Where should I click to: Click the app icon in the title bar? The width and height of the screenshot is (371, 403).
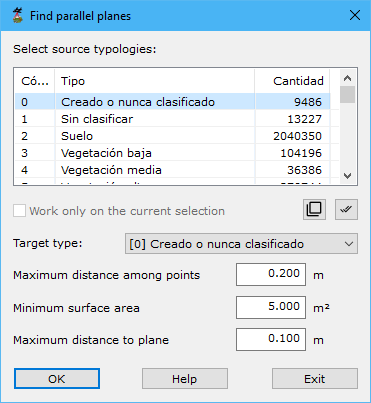coord(18,16)
